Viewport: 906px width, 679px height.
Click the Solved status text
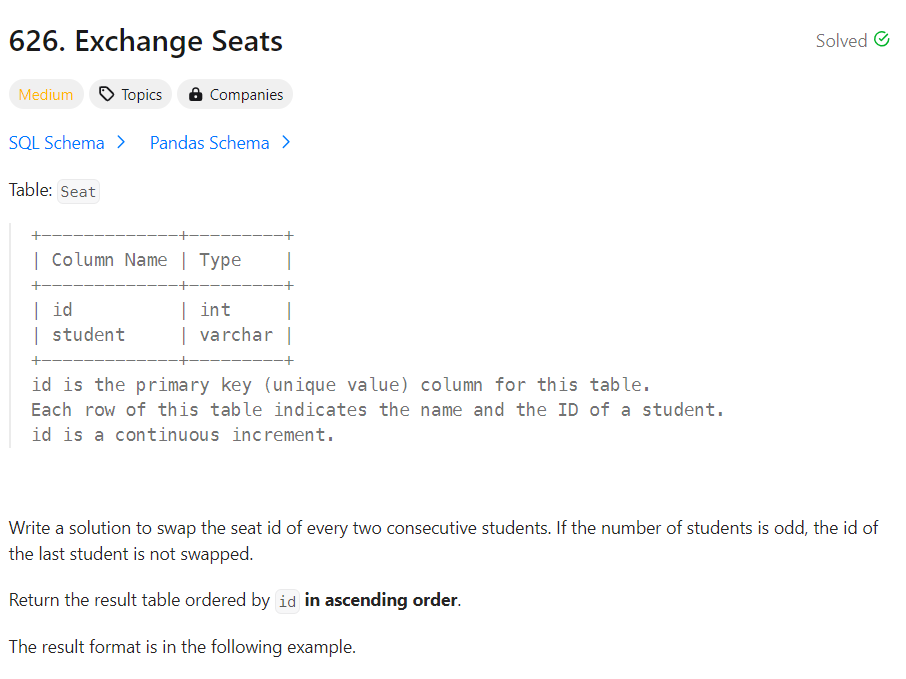click(x=841, y=41)
